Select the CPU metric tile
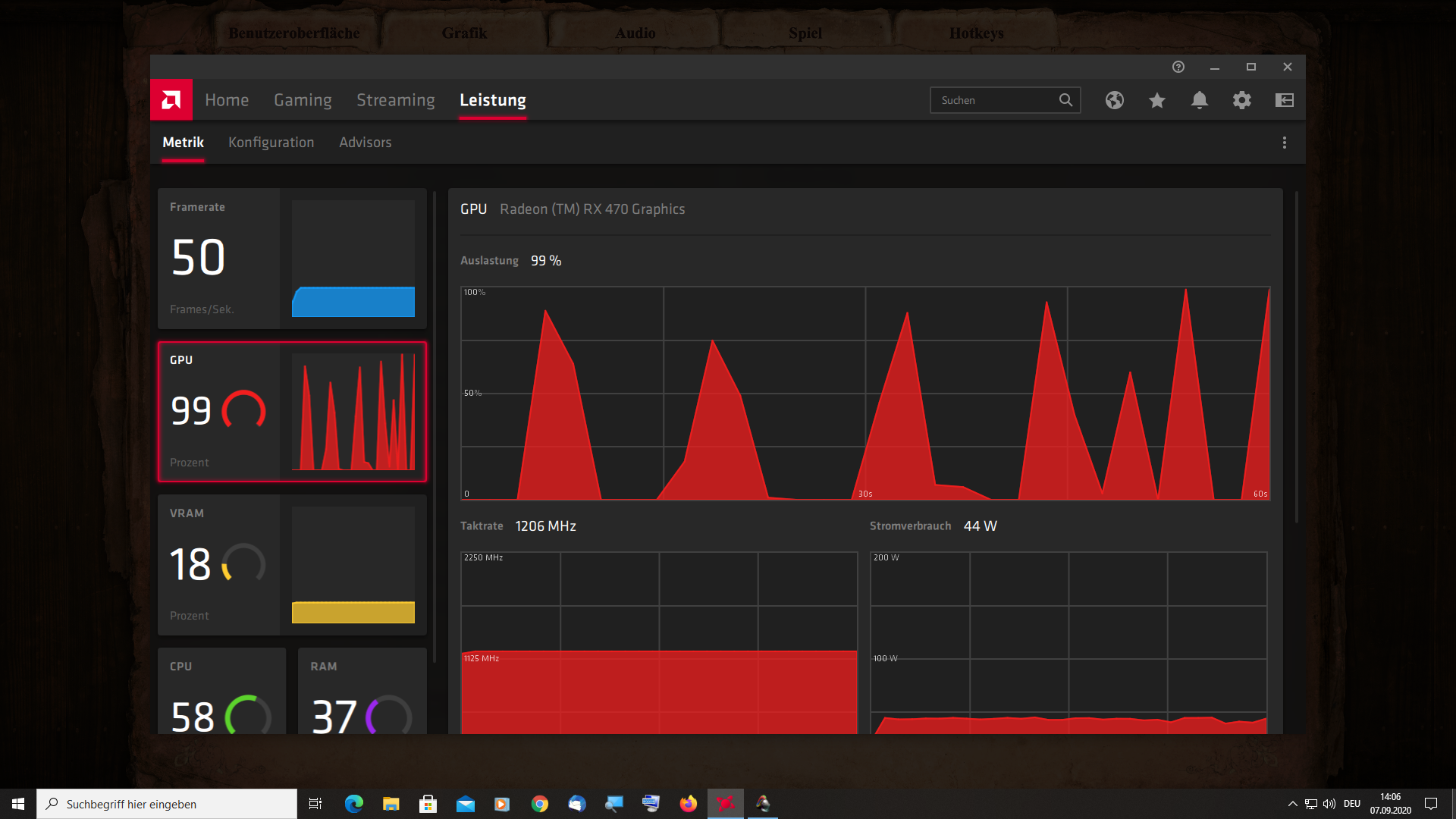This screenshot has height=819, width=1456. (x=221, y=691)
